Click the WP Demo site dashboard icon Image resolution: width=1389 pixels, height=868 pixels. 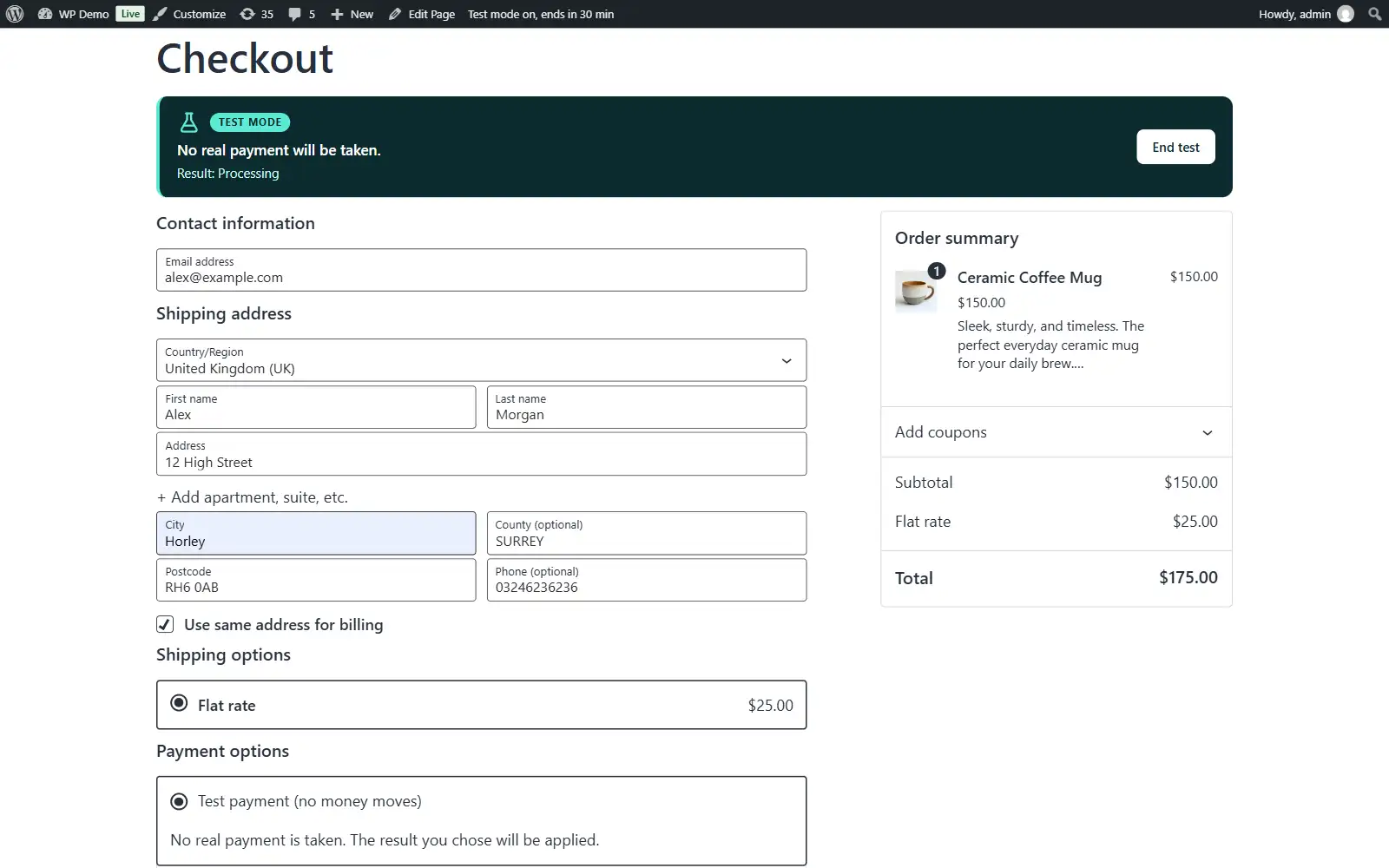click(x=45, y=14)
